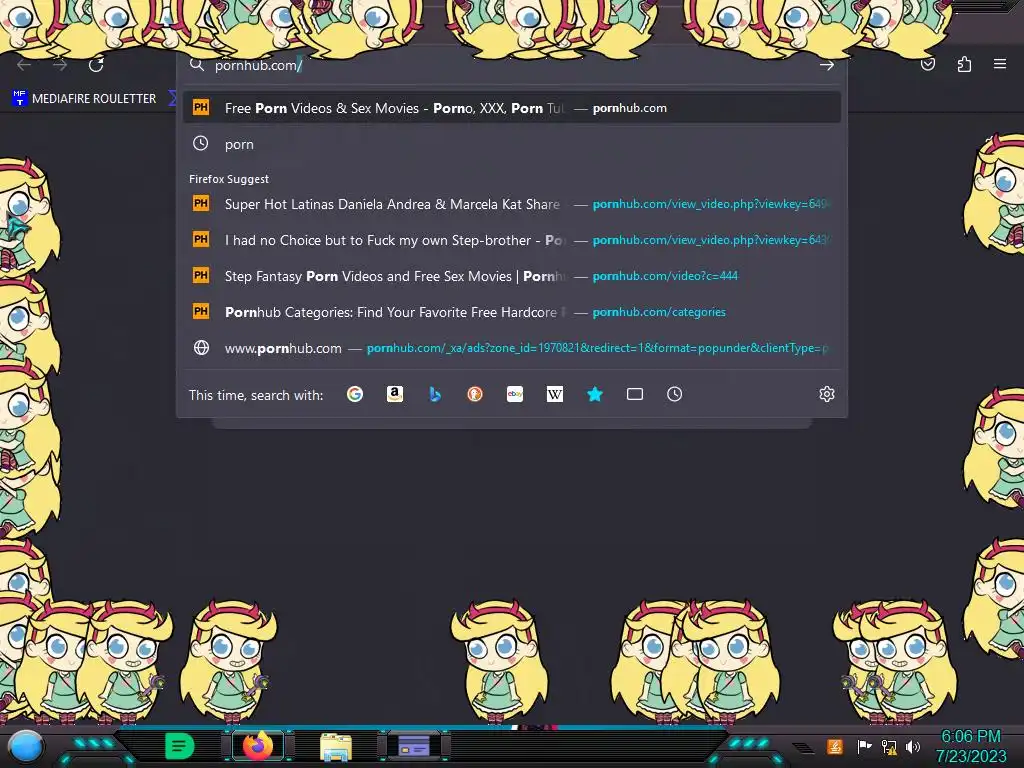
Task: Open the clock showing 6:06 PM
Action: pos(971,746)
